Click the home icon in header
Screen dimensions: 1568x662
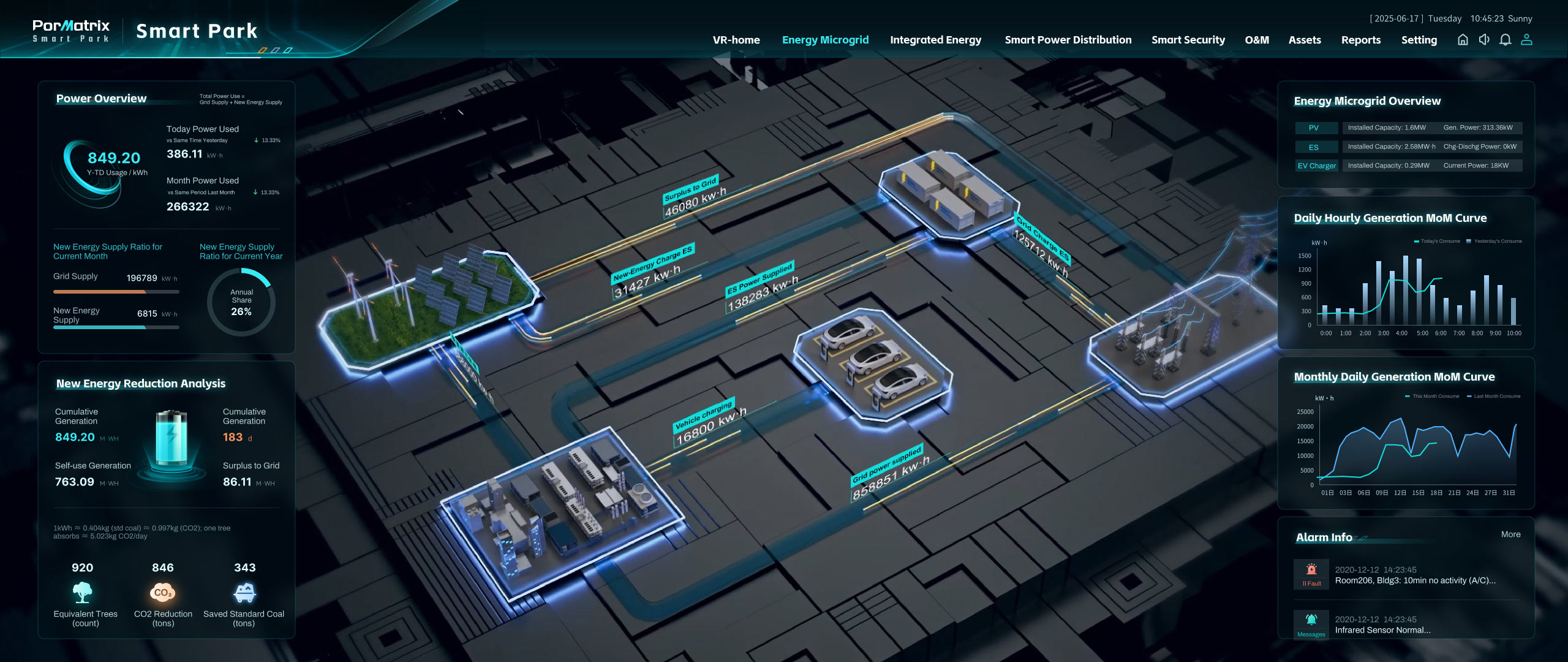pos(1463,40)
